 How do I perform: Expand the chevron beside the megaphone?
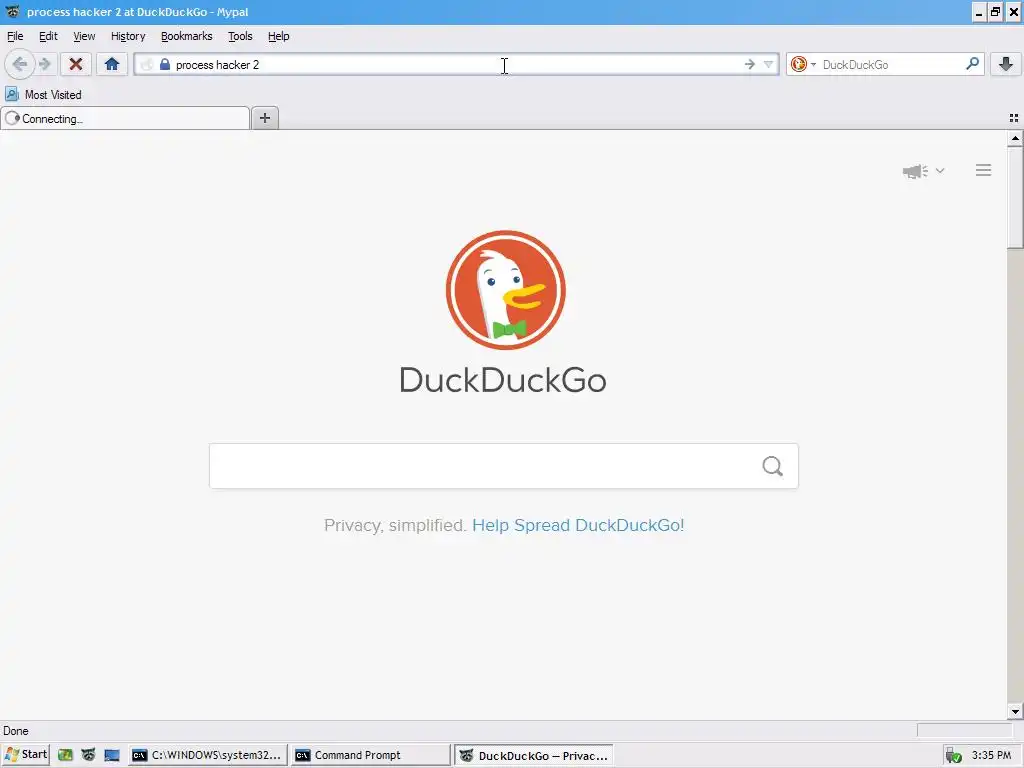(x=940, y=171)
